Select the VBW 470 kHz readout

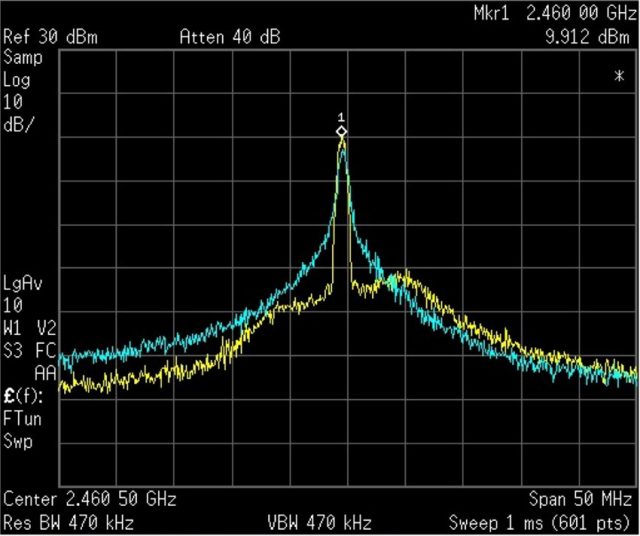pyautogui.click(x=320, y=523)
